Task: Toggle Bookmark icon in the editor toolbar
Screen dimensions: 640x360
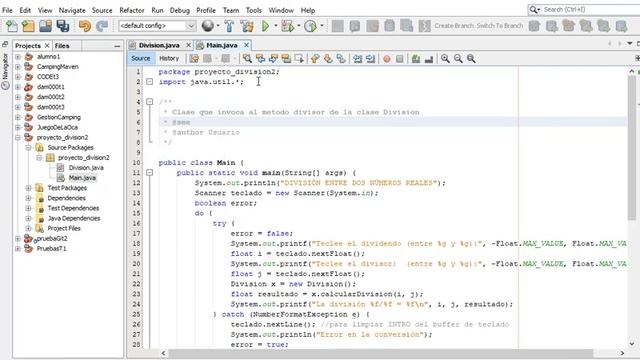Action: click(x=341, y=59)
